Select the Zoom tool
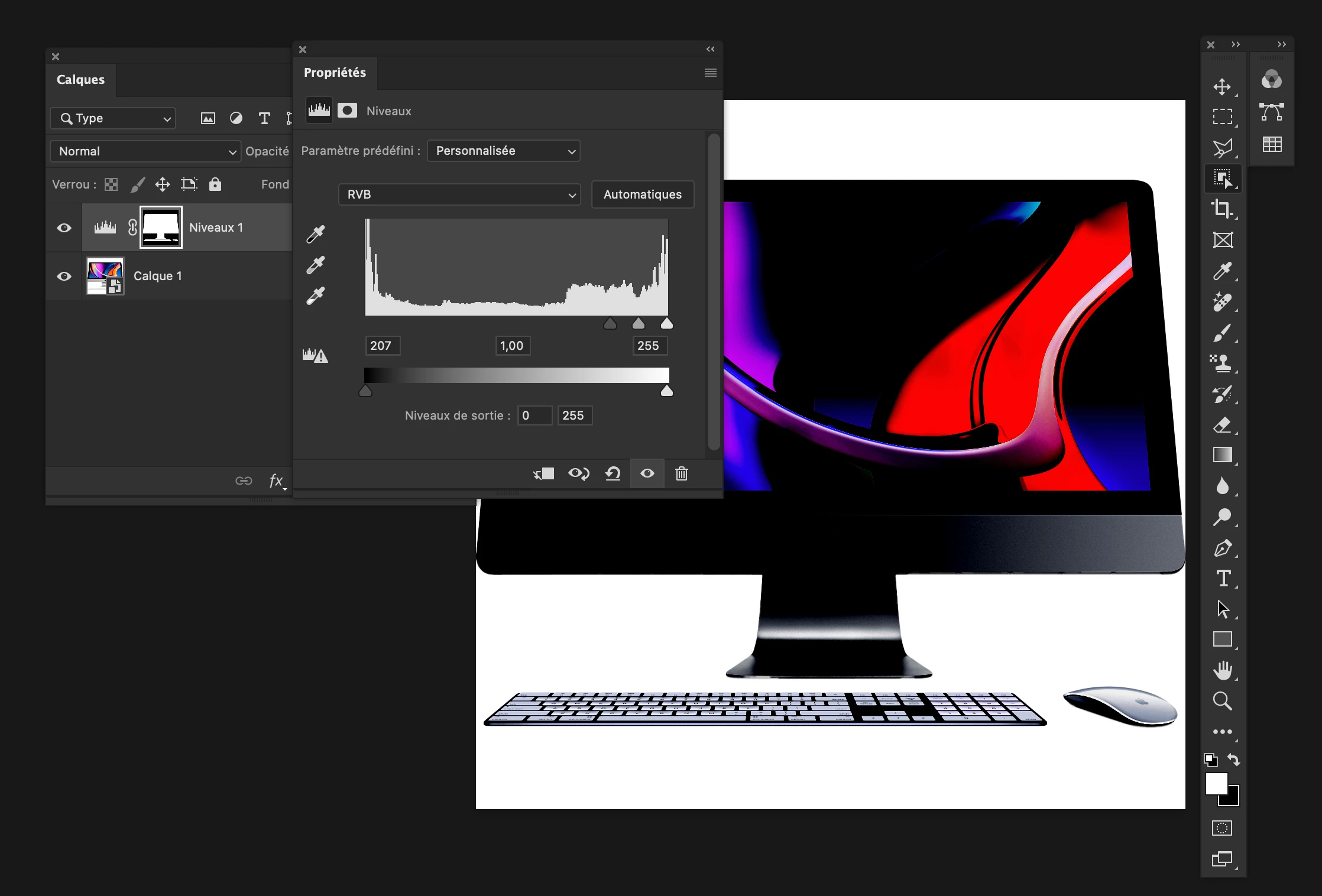The height and width of the screenshot is (896, 1322). point(1222,701)
